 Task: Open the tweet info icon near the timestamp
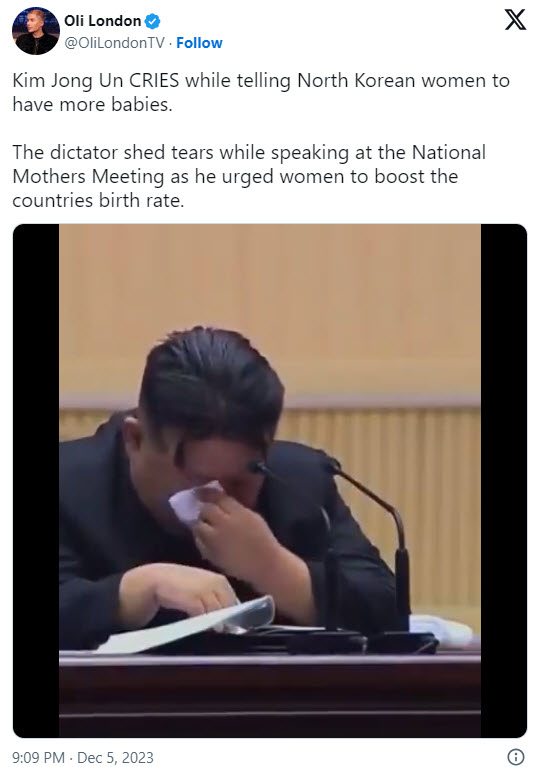click(516, 756)
